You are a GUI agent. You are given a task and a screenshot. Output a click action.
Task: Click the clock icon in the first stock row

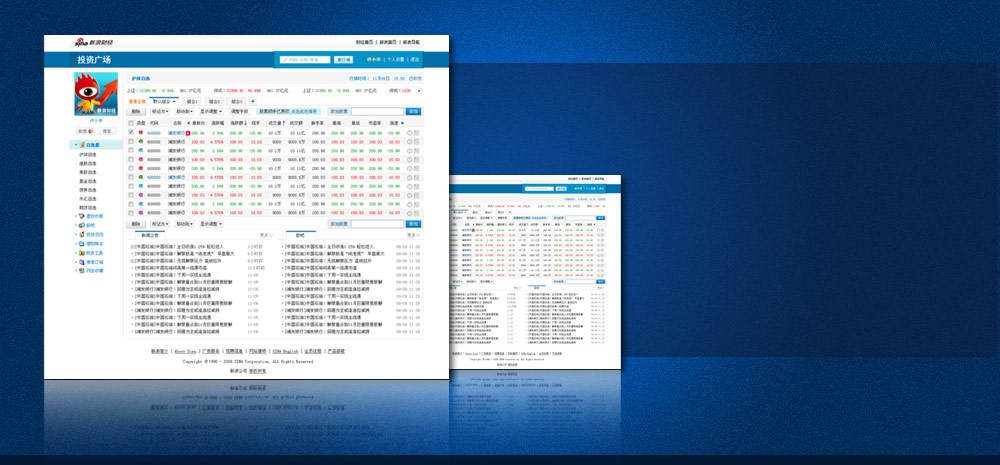410,132
